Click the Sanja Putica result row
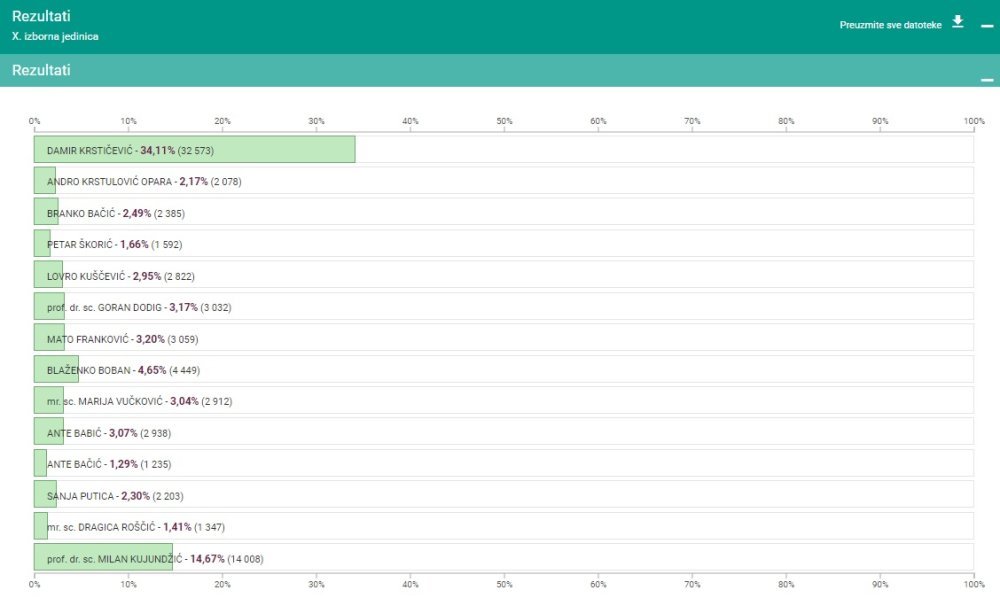The height and width of the screenshot is (598, 1000). (504, 495)
